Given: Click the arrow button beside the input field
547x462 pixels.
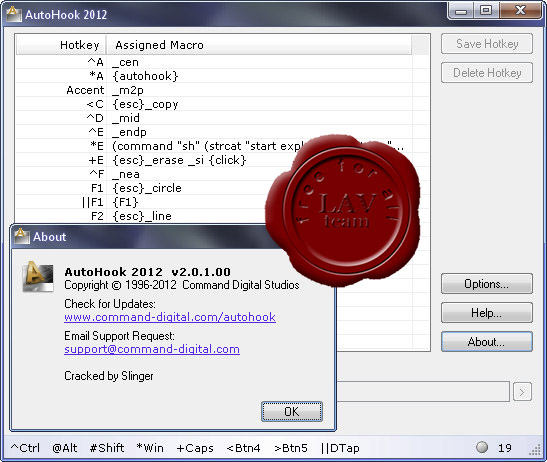Looking at the screenshot, I should click(x=522, y=392).
